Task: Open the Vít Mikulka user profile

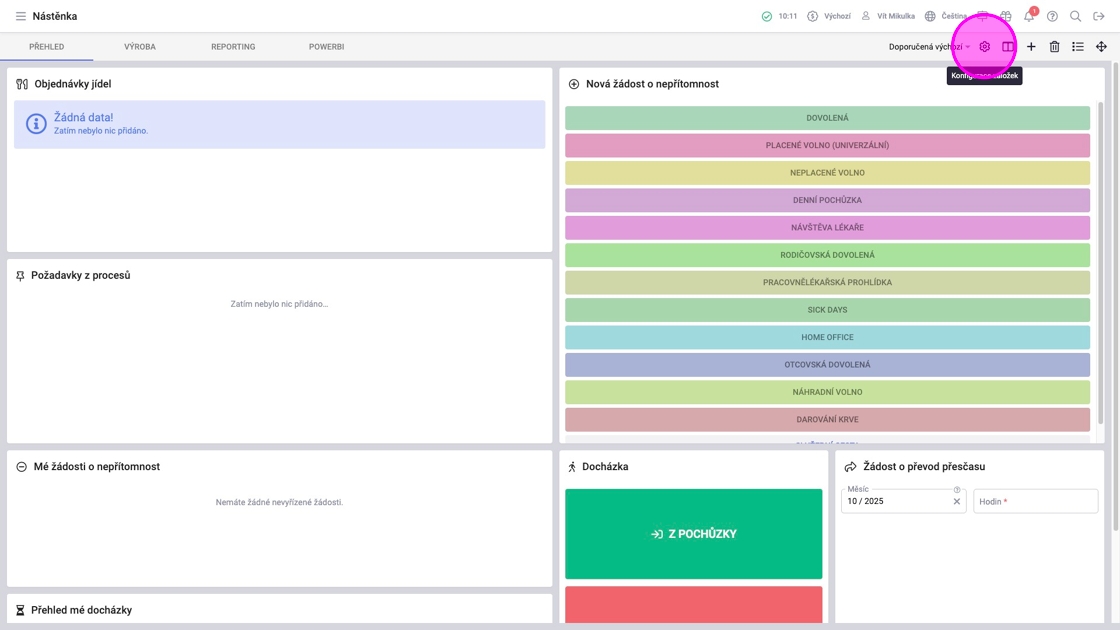Action: 888,16
